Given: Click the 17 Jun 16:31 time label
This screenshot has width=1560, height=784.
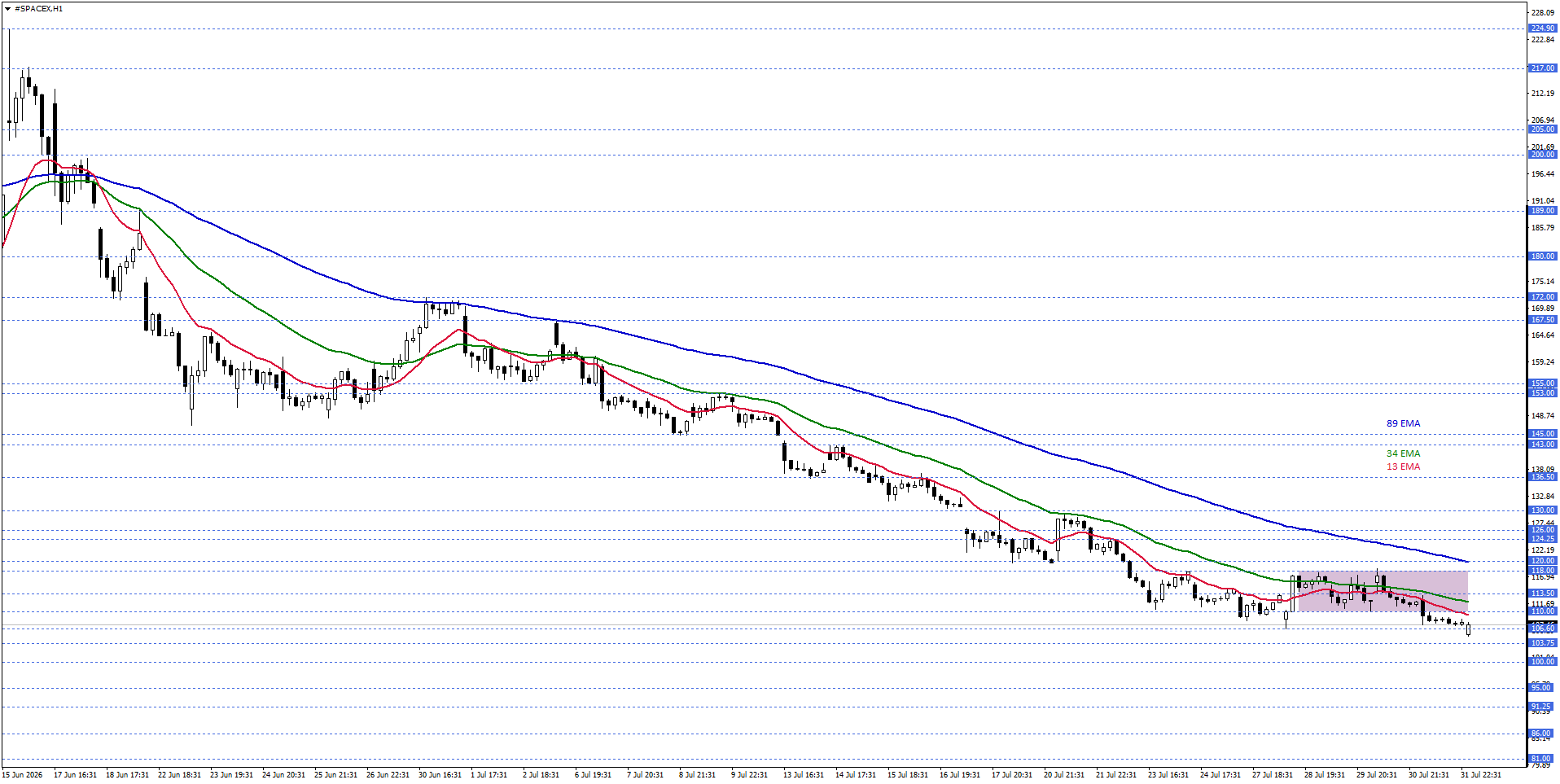Looking at the screenshot, I should pyautogui.click(x=75, y=775).
